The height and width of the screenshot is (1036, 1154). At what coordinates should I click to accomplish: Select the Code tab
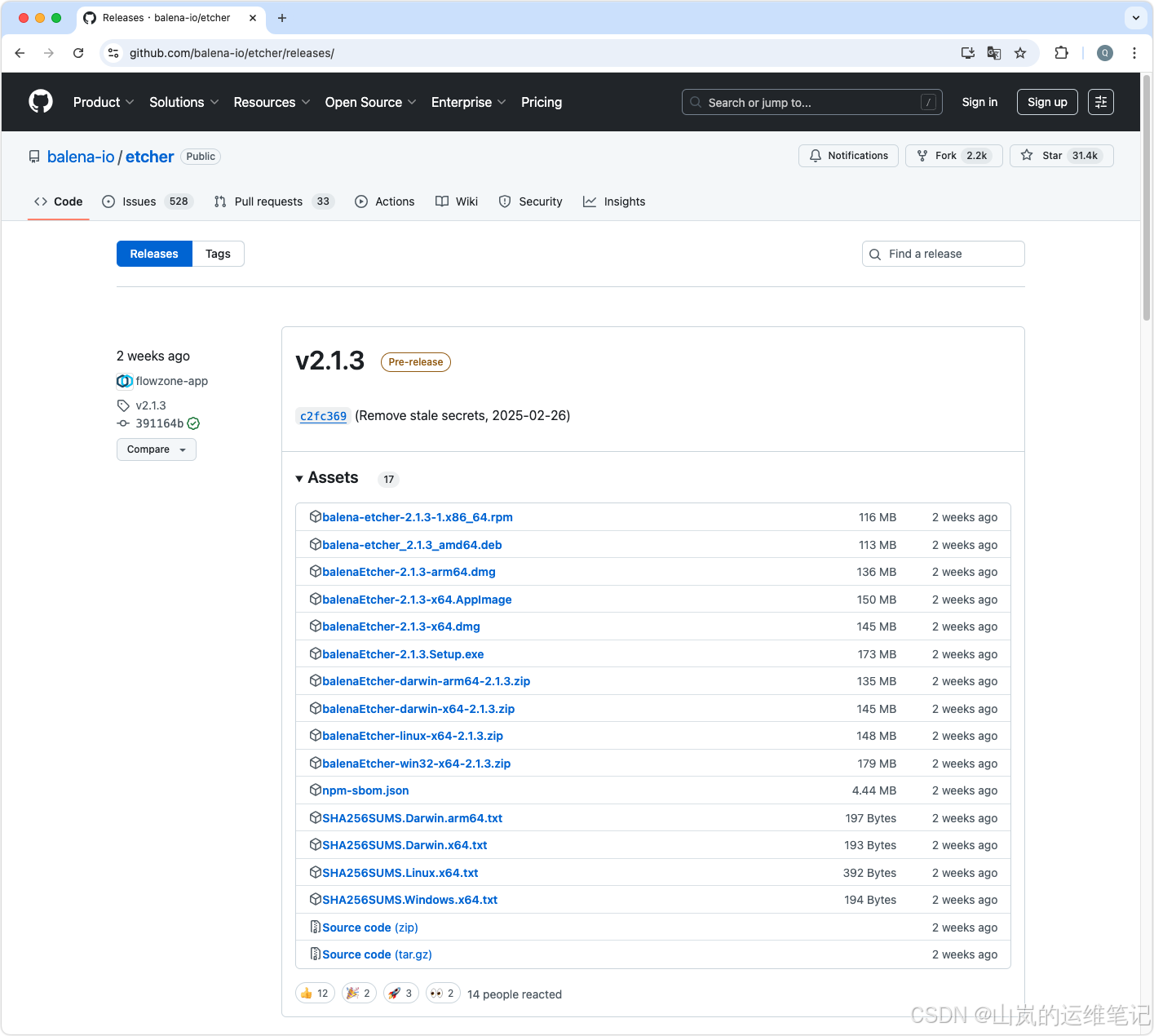[x=59, y=201]
